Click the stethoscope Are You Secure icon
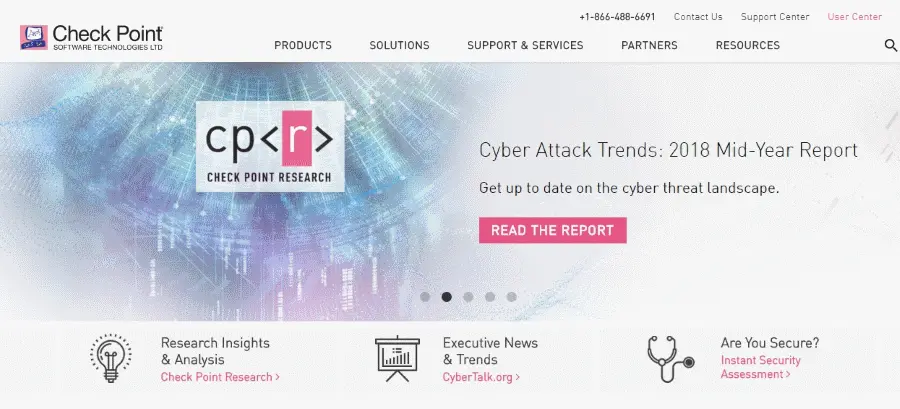The height and width of the screenshot is (409, 900). [x=670, y=359]
